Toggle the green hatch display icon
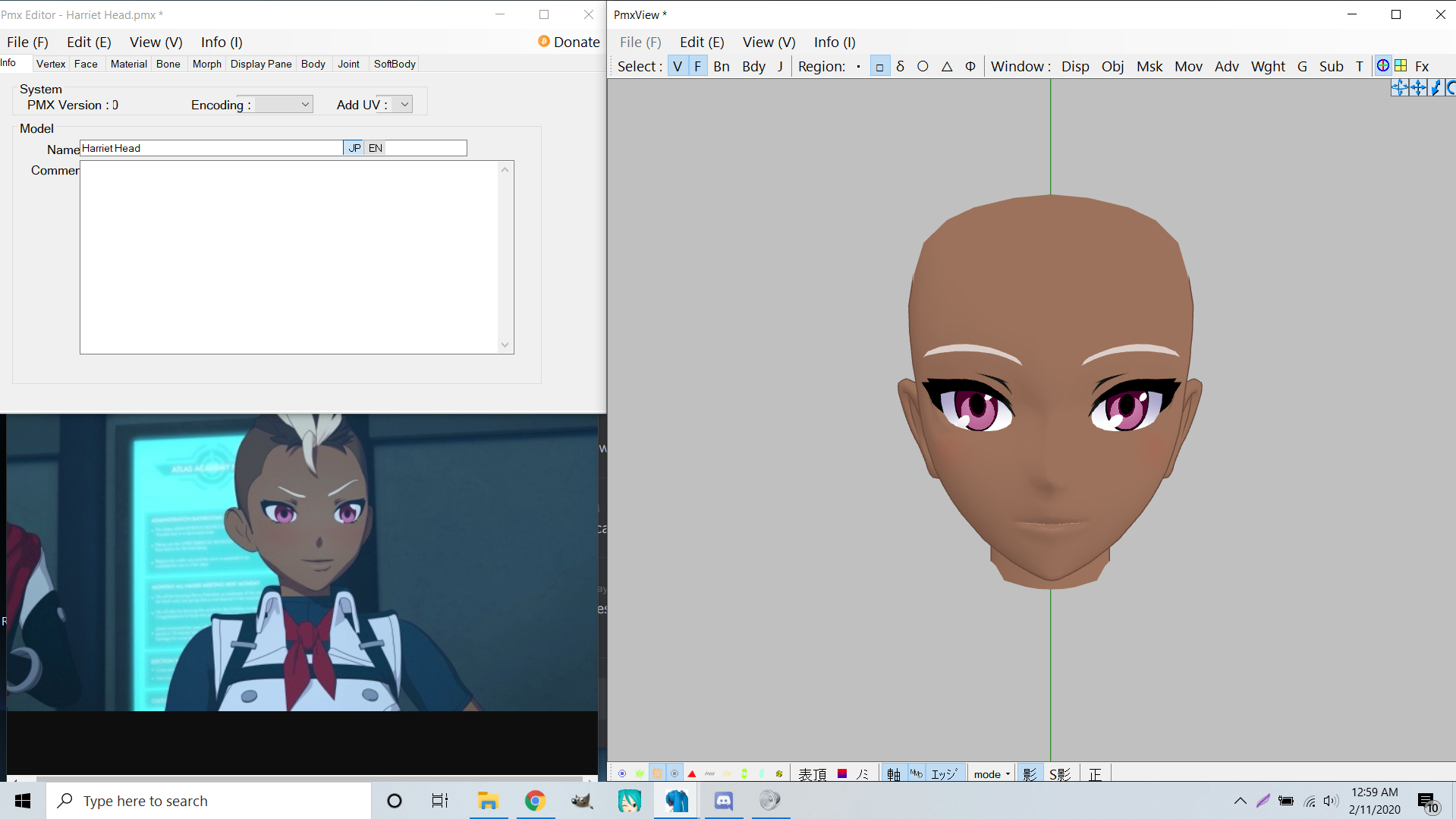 (x=640, y=773)
